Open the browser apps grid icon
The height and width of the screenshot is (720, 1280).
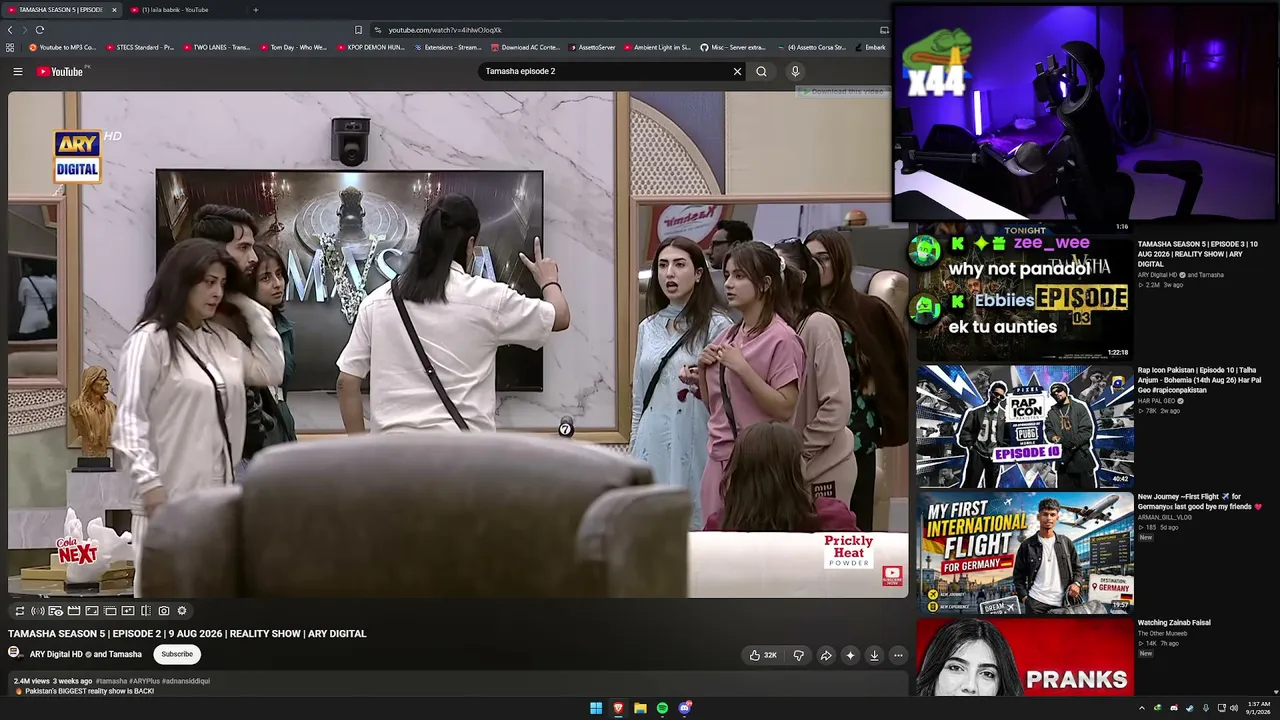[x=10, y=47]
